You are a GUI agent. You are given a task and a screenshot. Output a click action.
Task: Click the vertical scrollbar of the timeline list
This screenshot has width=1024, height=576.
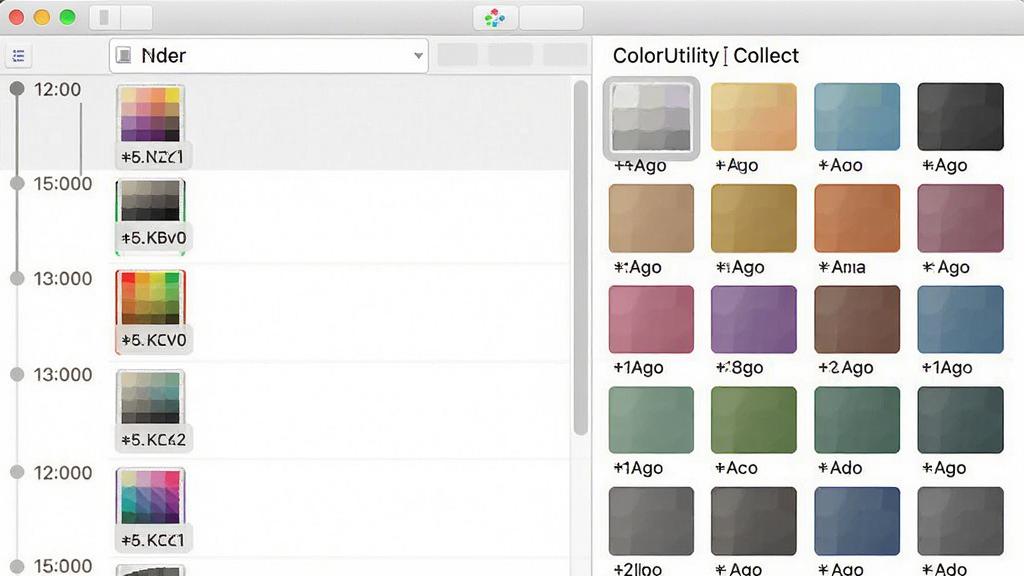581,257
